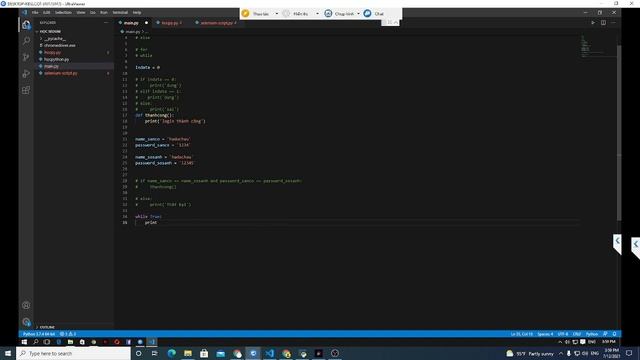
Task: Open the Manage gear in activity bar
Action: coord(26,322)
